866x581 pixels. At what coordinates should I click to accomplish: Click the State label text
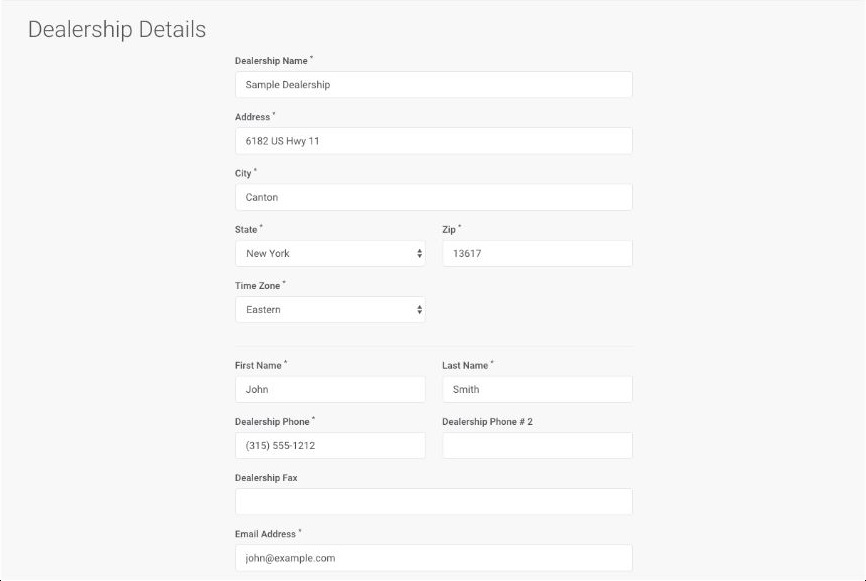click(x=246, y=230)
